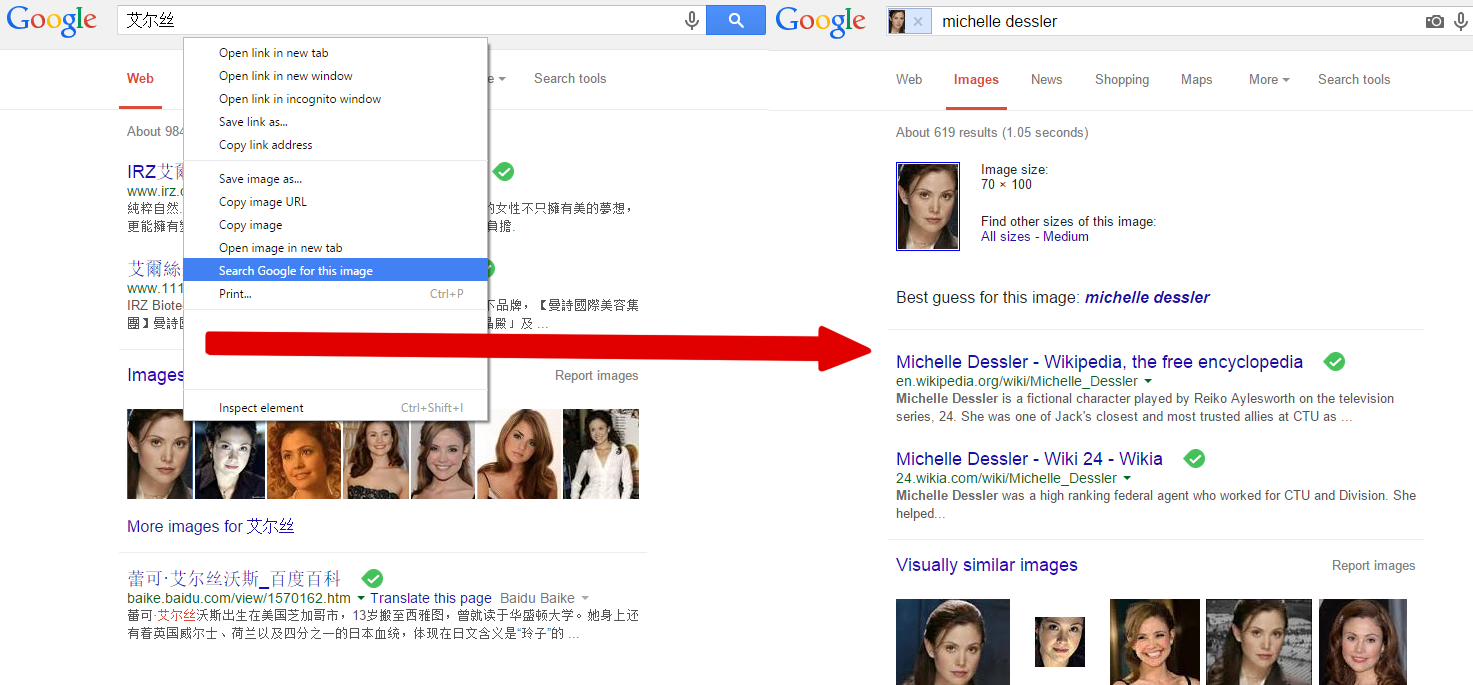Click green checkmark next to Baidu Baike result title

pos(372,579)
